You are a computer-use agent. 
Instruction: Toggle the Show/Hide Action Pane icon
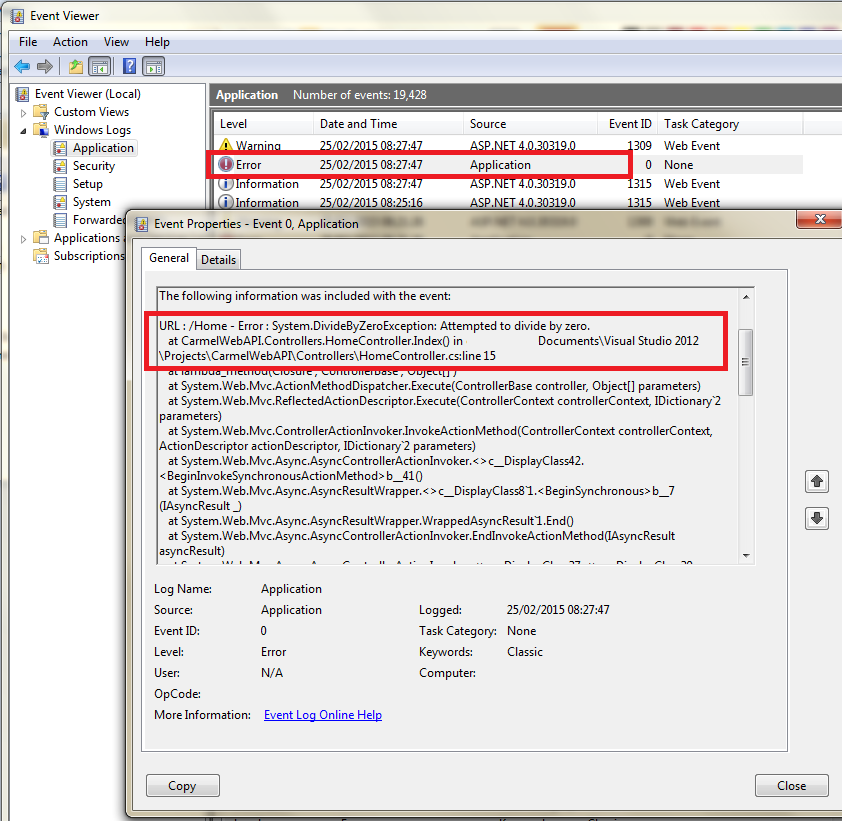(x=154, y=67)
